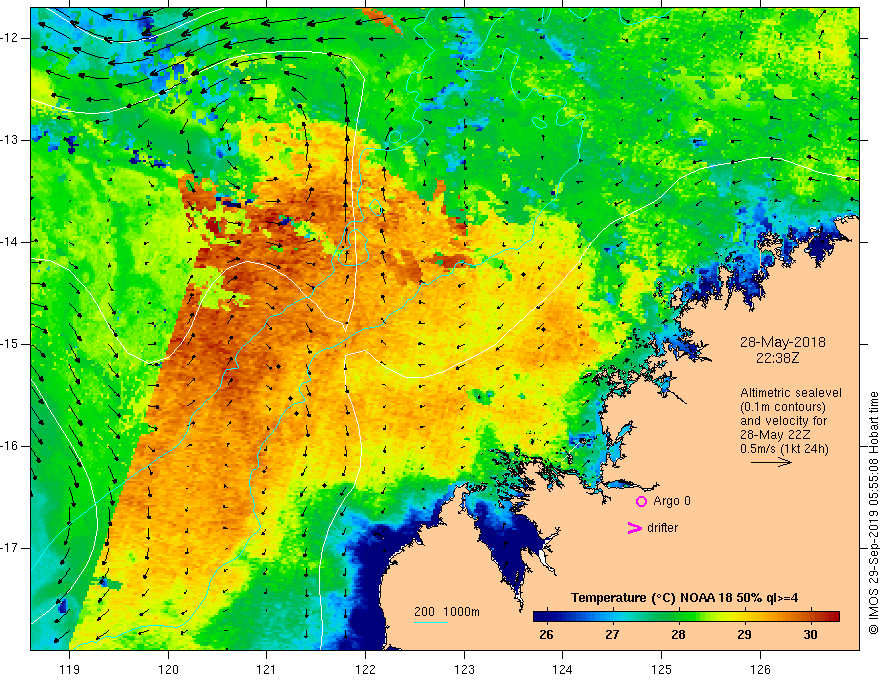Click the 'drifter' legend label
Viewport: 880px width, 680px height.
(662, 528)
